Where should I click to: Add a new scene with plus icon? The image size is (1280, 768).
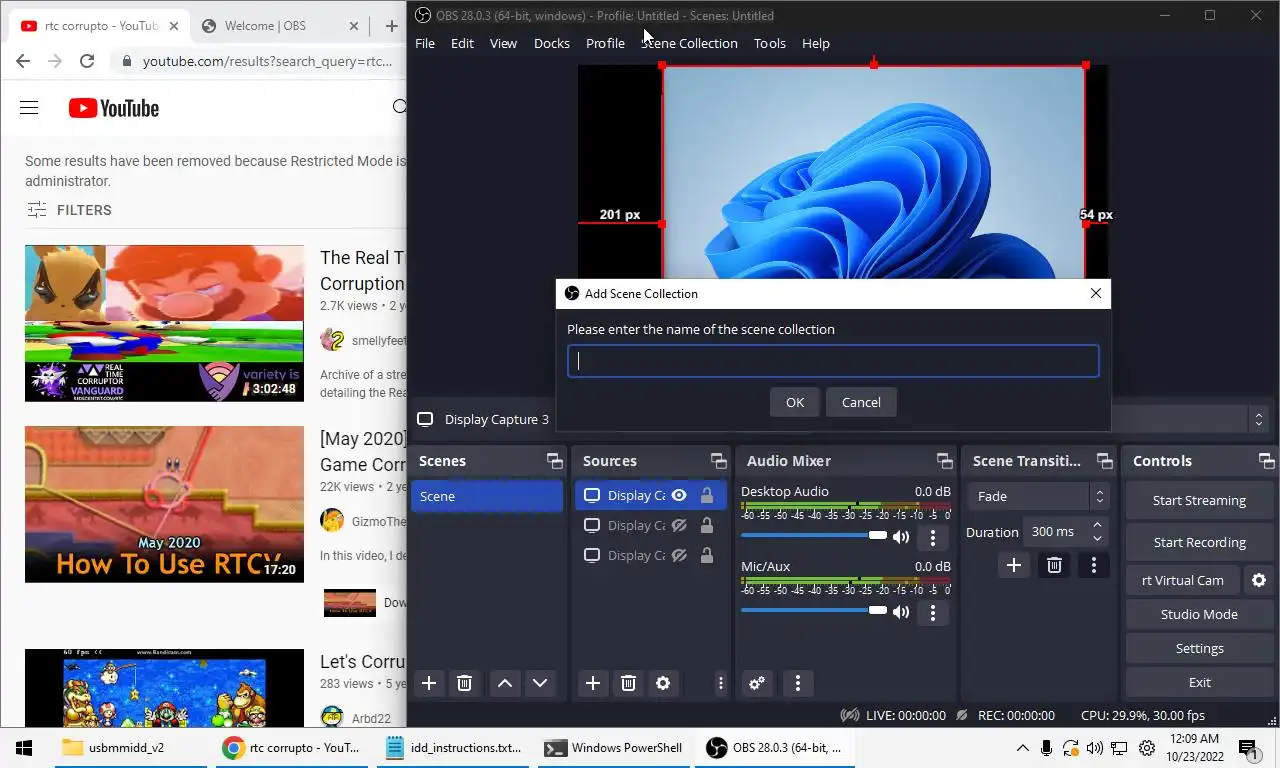(429, 683)
